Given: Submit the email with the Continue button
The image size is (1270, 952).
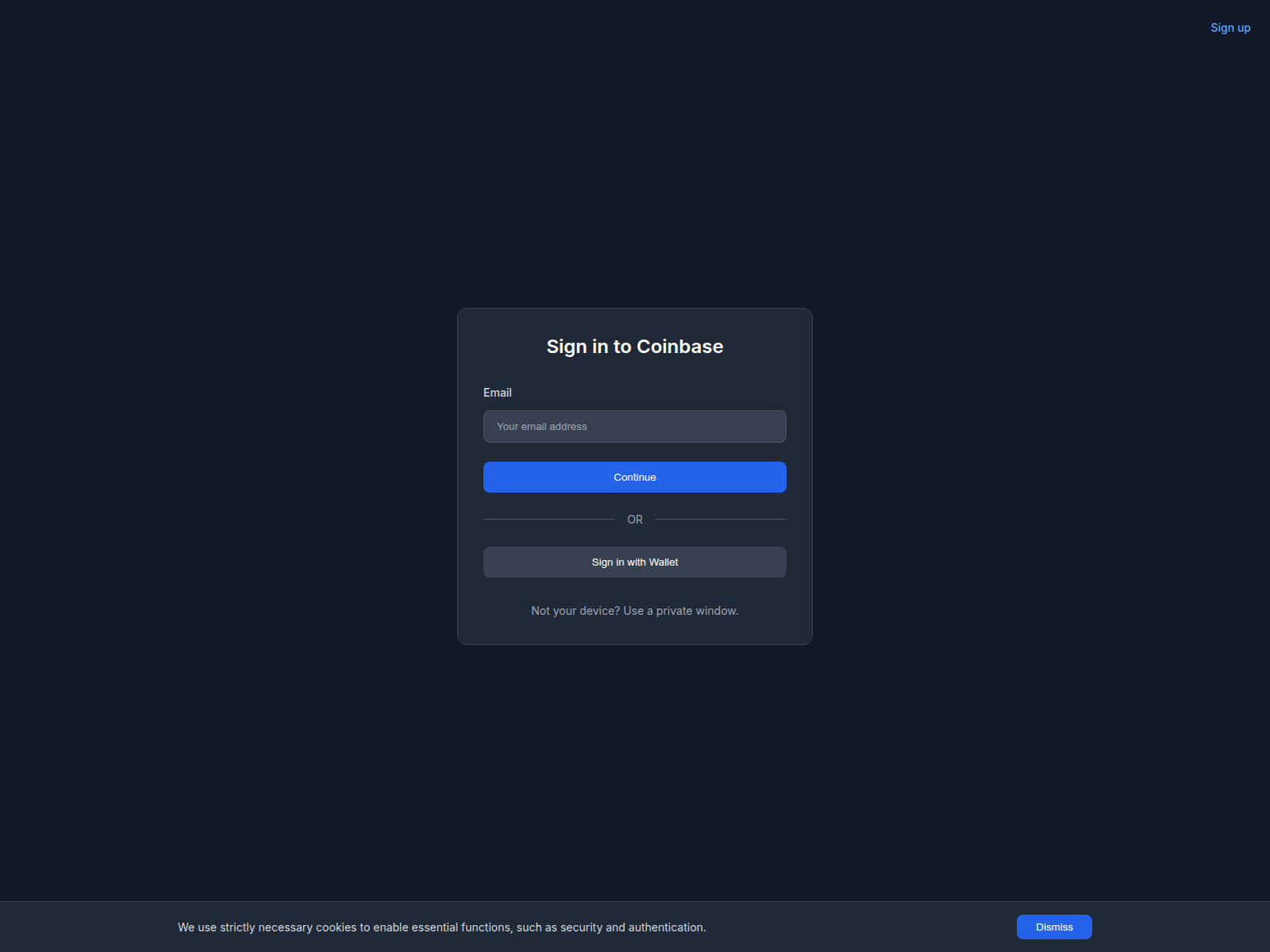Looking at the screenshot, I should tap(635, 477).
